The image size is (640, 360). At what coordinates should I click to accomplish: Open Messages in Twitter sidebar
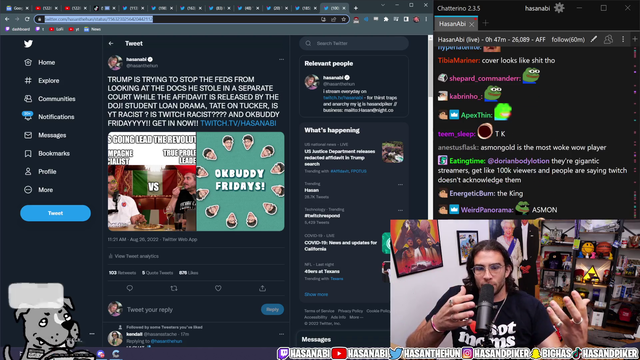pyautogui.click(x=44, y=135)
